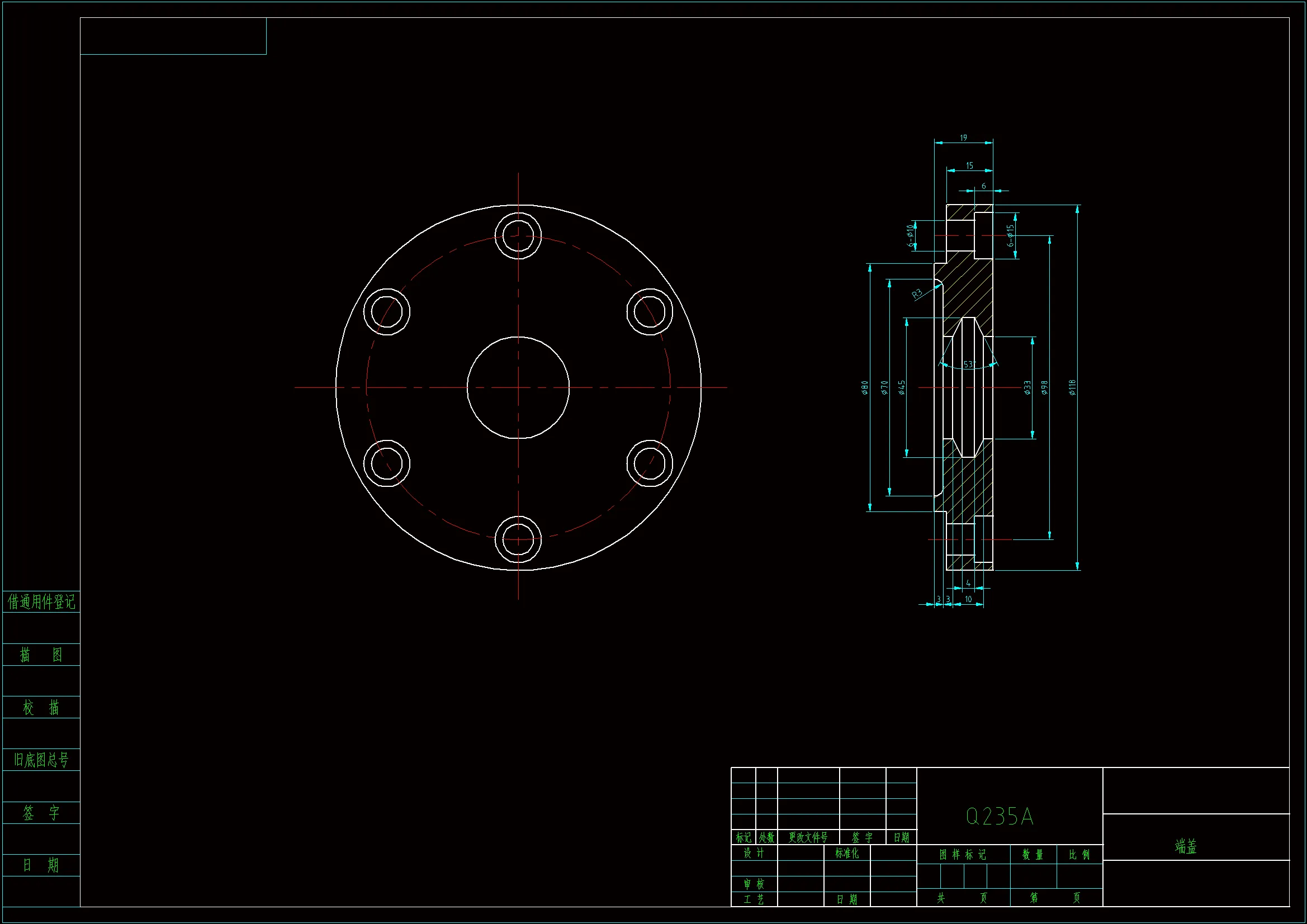Image resolution: width=1307 pixels, height=924 pixels.
Task: Select the 19 width dimension at the top
Action: (963, 138)
